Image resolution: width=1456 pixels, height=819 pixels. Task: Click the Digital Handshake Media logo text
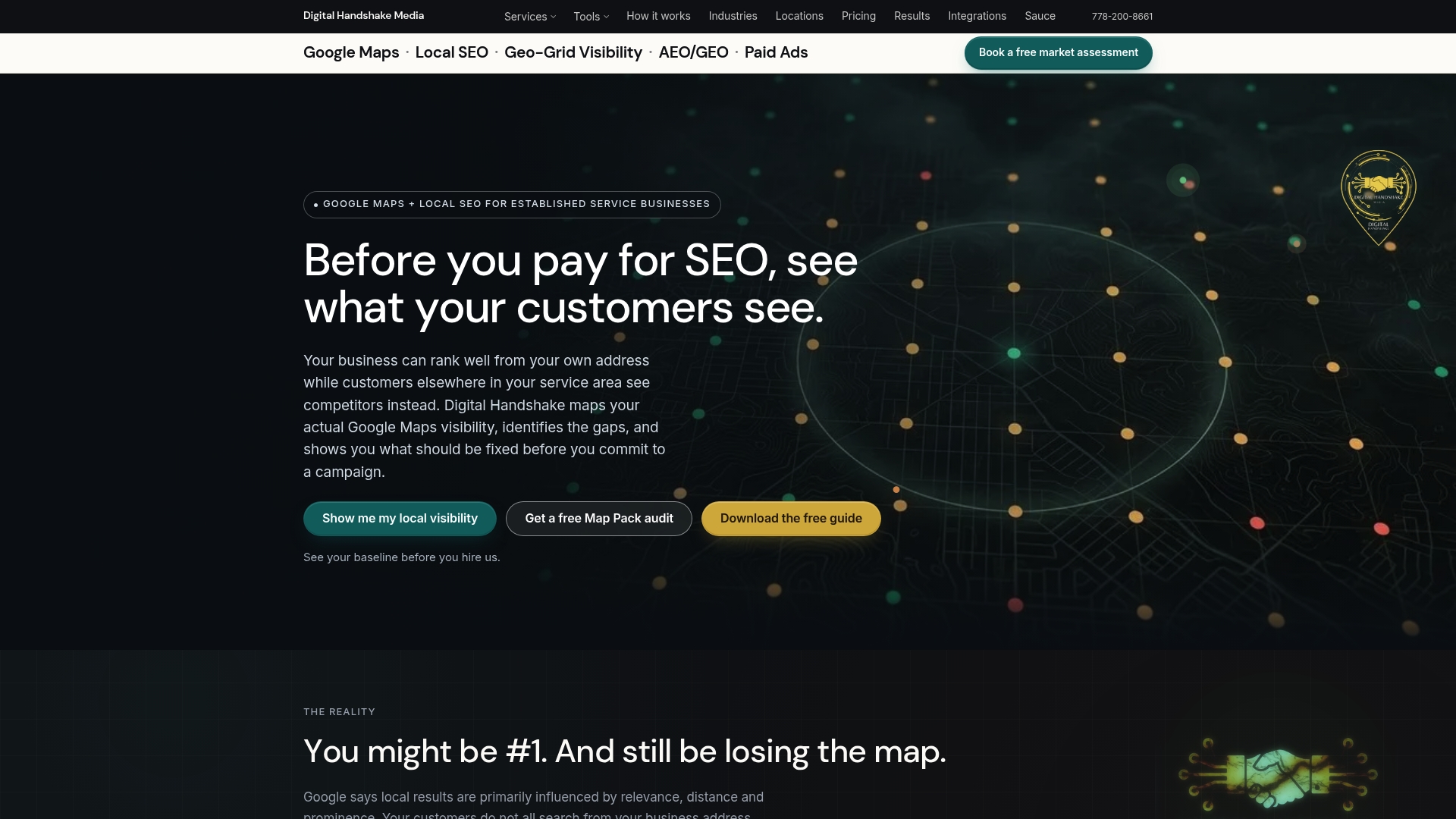pyautogui.click(x=363, y=16)
